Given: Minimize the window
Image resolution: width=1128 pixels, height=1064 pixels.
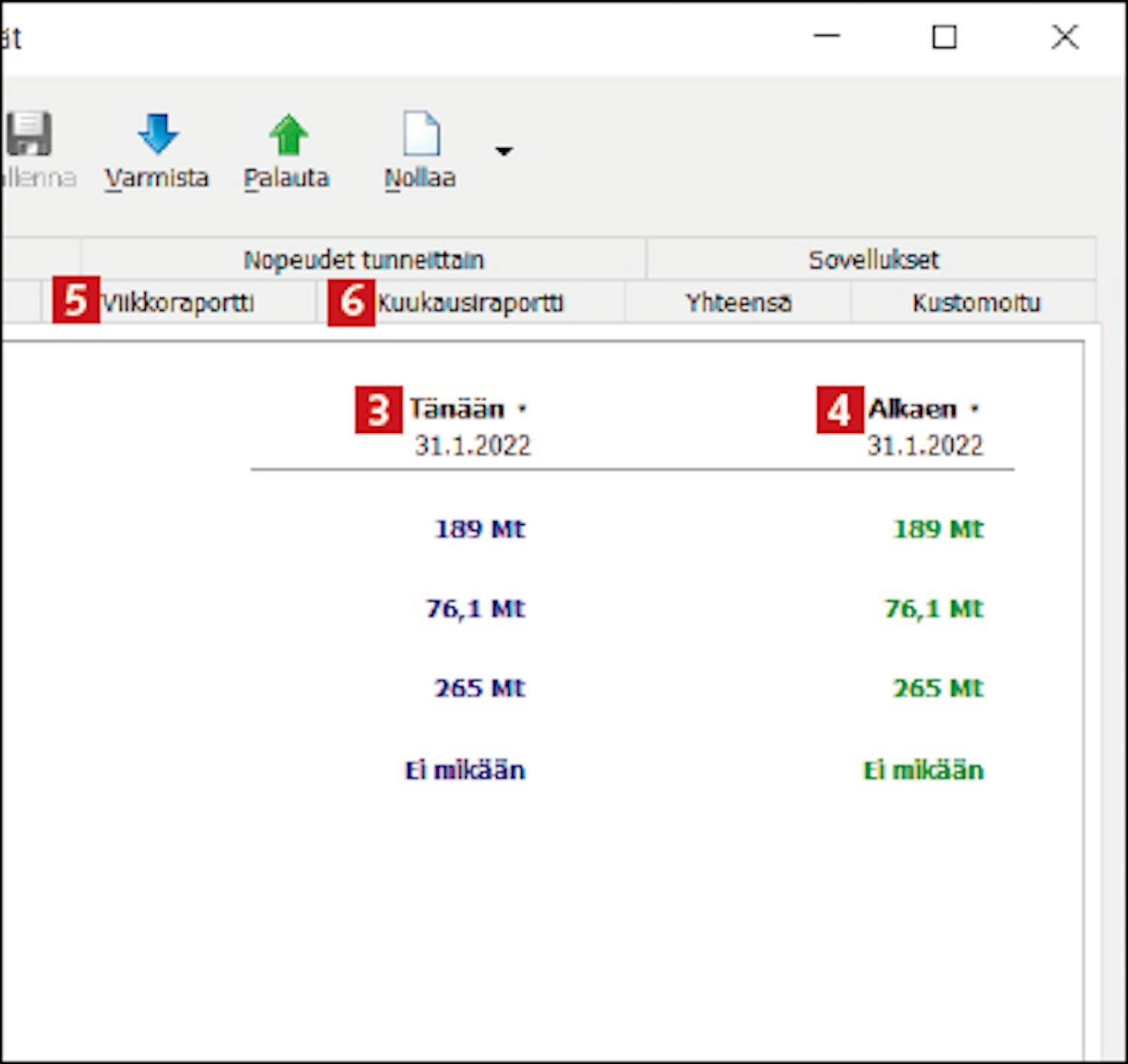Looking at the screenshot, I should tap(826, 36).
